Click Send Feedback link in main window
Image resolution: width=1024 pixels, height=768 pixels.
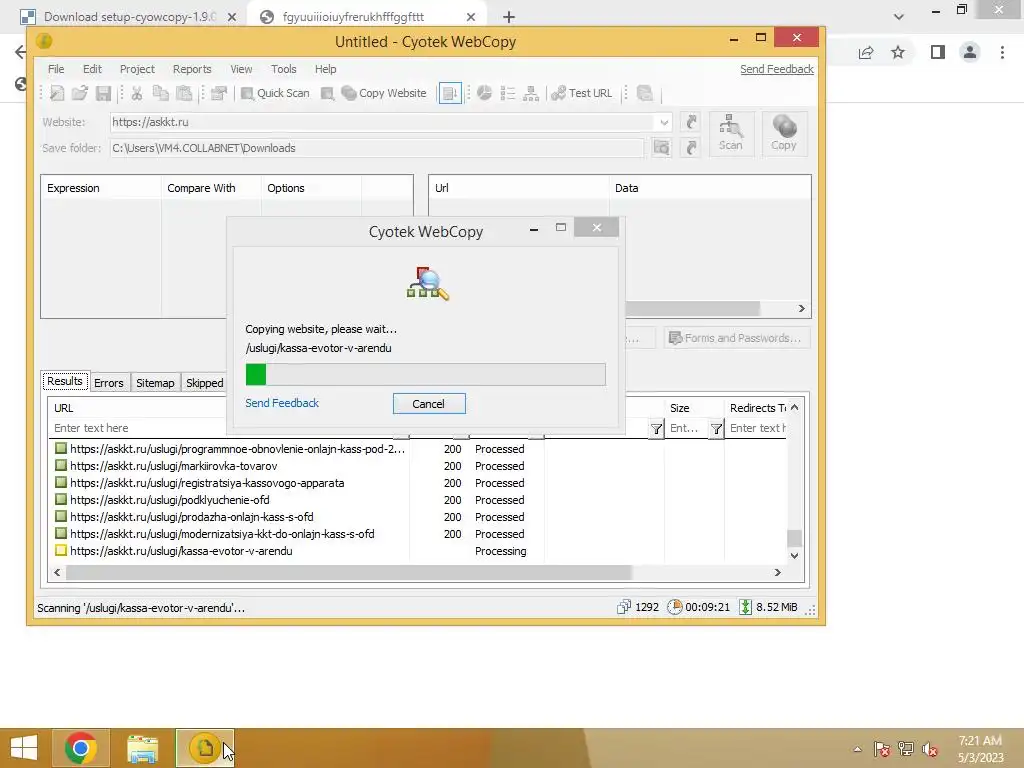(776, 69)
